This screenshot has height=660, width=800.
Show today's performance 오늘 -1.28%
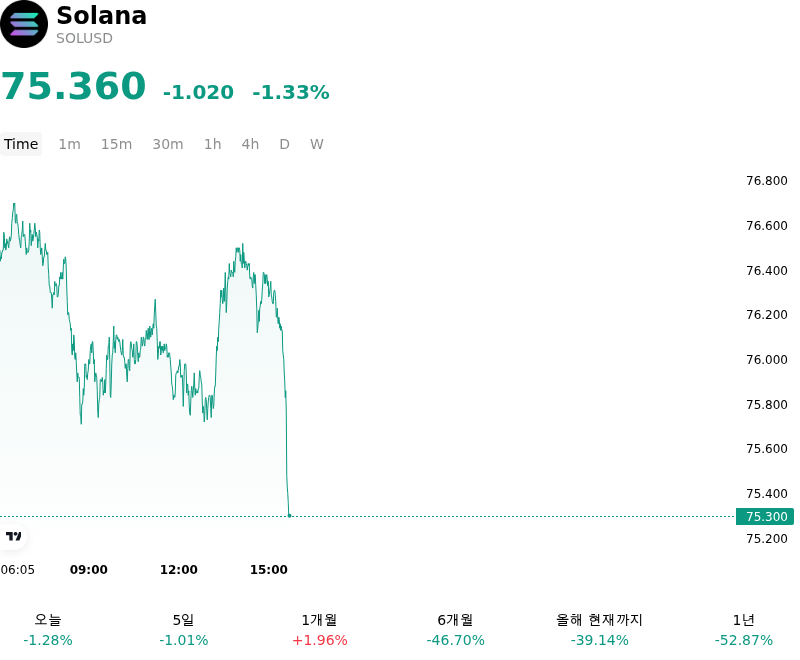click(48, 630)
